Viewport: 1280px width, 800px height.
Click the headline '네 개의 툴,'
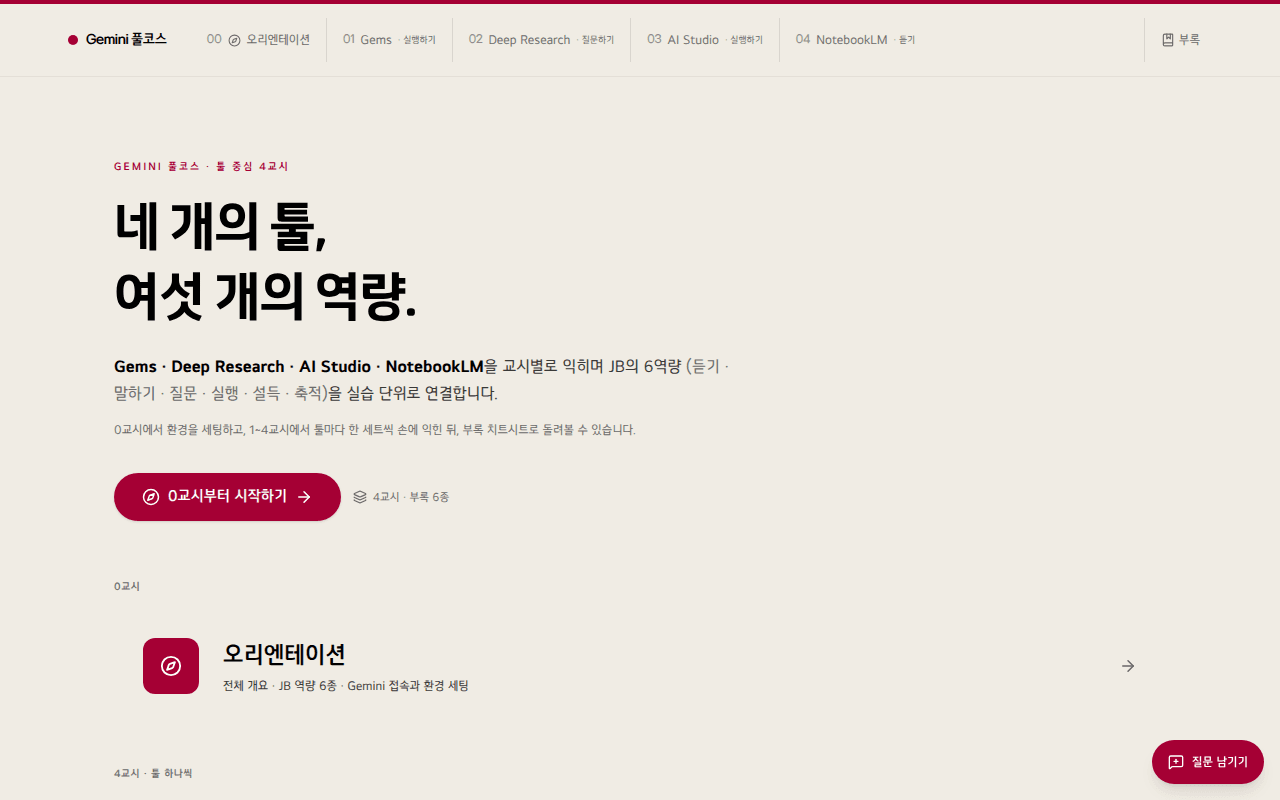[221, 227]
